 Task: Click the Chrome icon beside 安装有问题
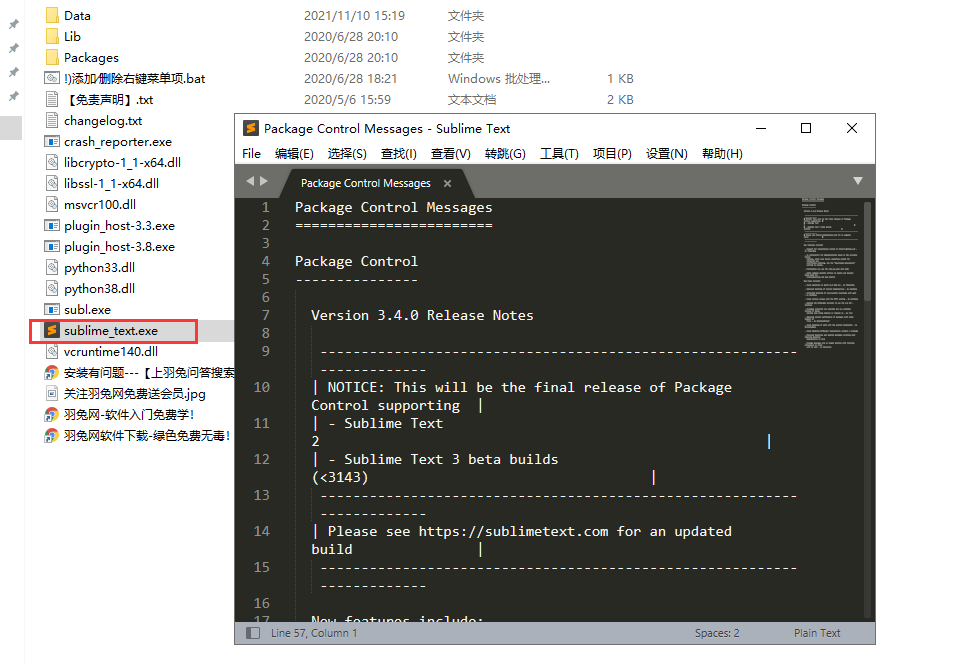click(52, 372)
